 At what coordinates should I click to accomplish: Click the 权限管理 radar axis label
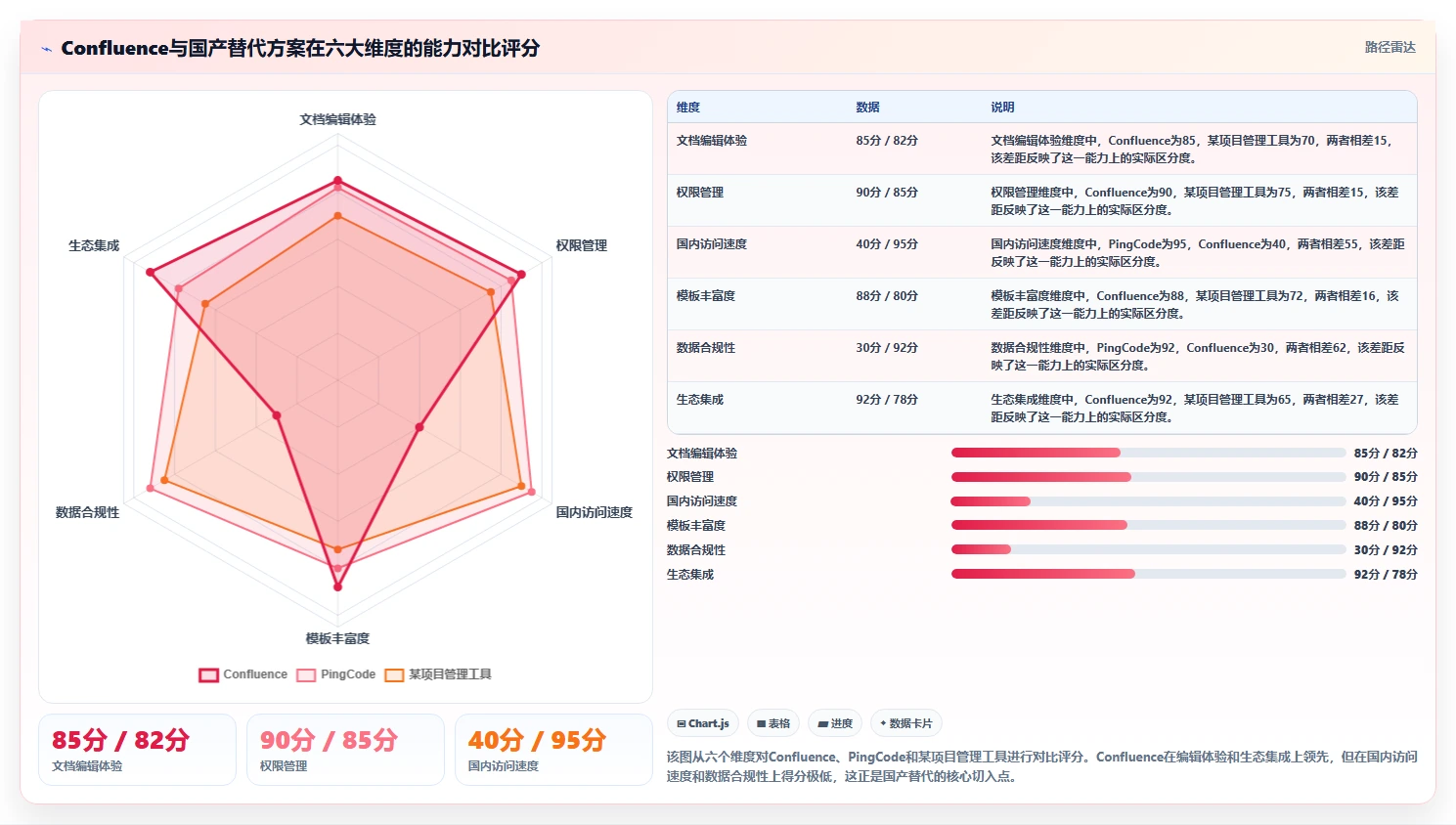tap(582, 245)
